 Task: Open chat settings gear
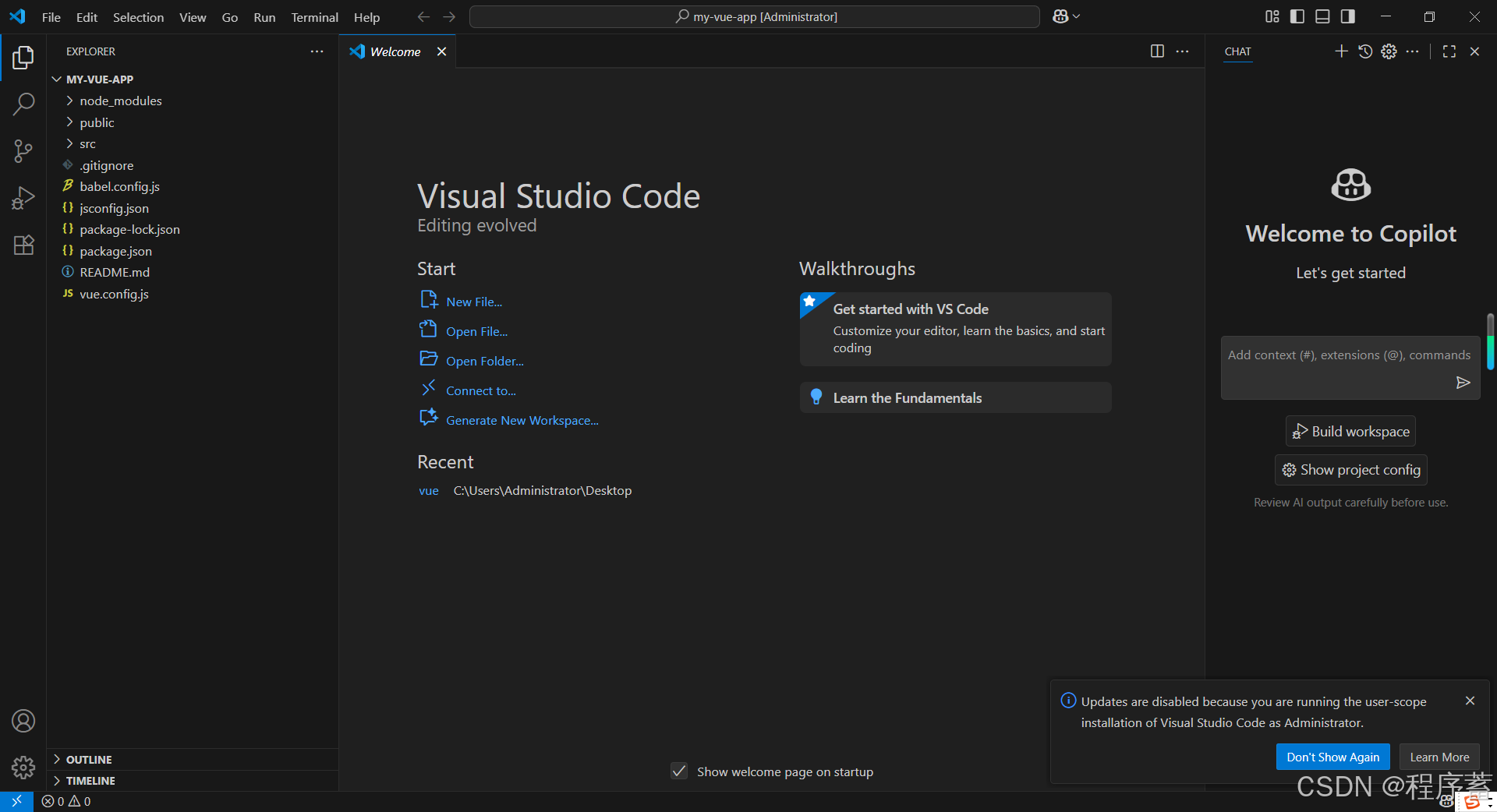click(x=1389, y=51)
